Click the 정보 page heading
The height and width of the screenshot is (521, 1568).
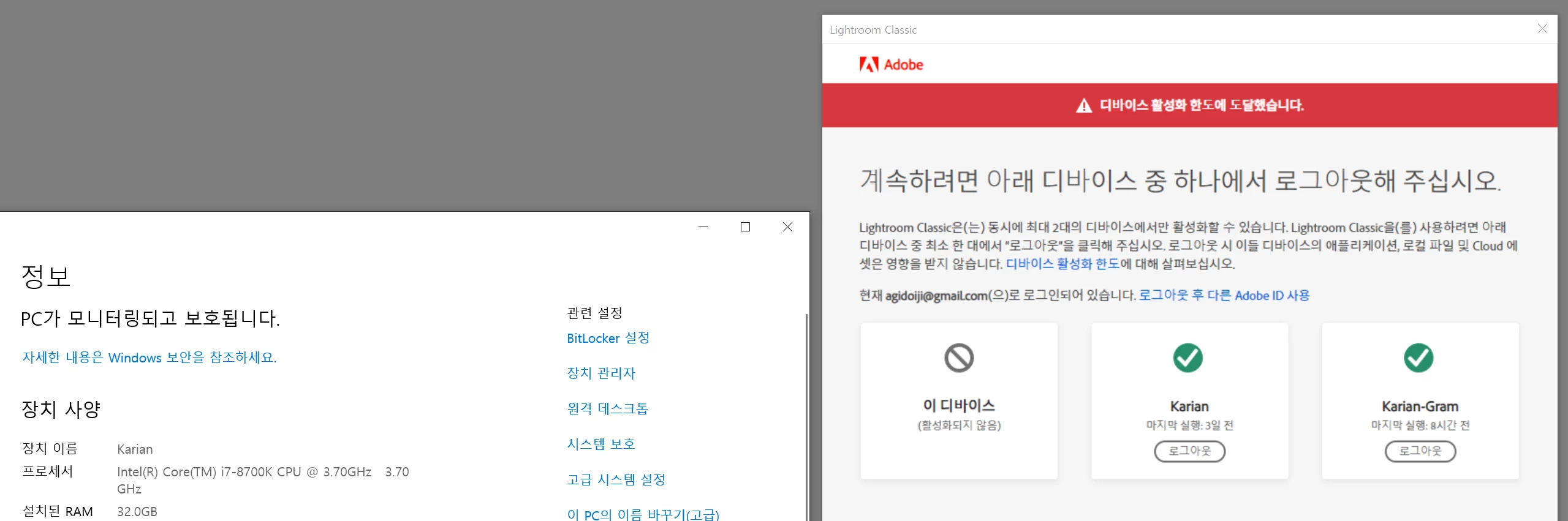tap(46, 276)
